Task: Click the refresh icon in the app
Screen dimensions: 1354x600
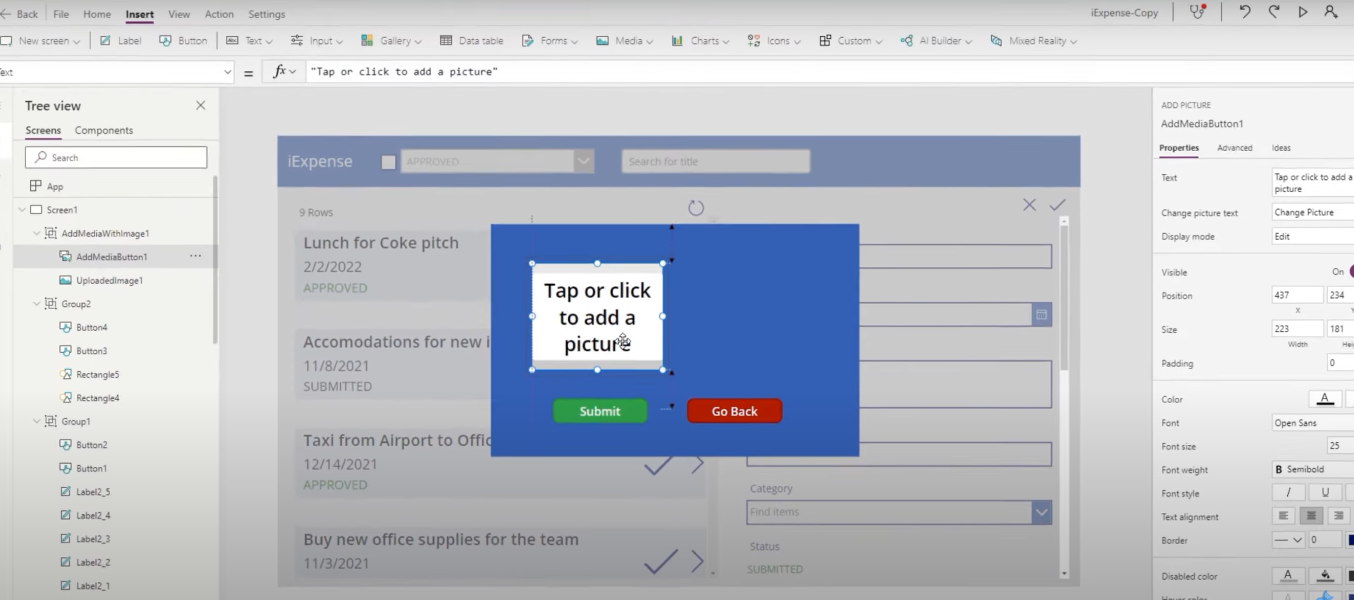Action: (696, 207)
